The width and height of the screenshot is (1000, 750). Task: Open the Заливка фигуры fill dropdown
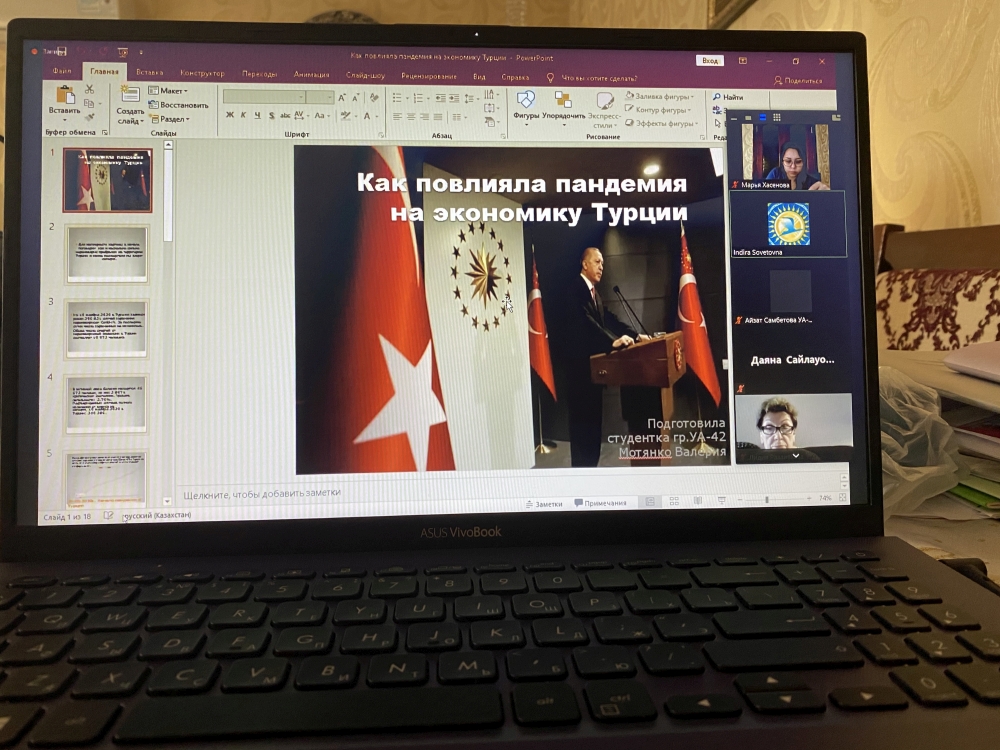click(660, 97)
